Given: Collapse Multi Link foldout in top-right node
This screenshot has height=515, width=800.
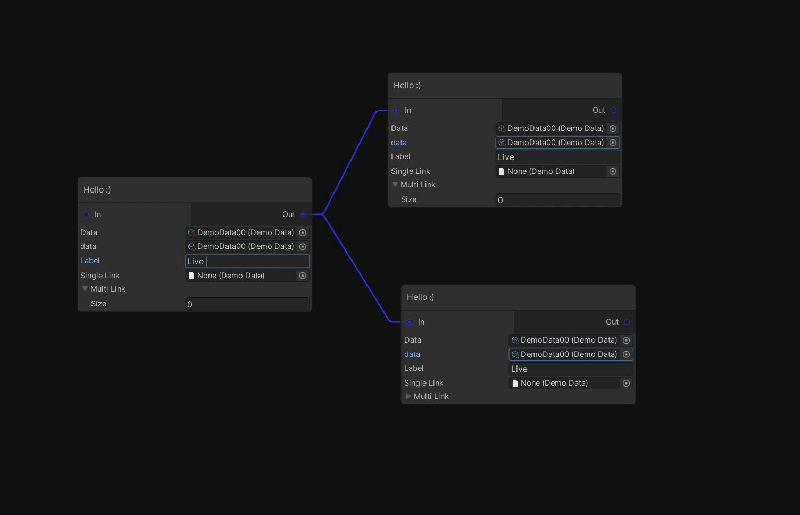Looking at the screenshot, I should click(x=395, y=185).
